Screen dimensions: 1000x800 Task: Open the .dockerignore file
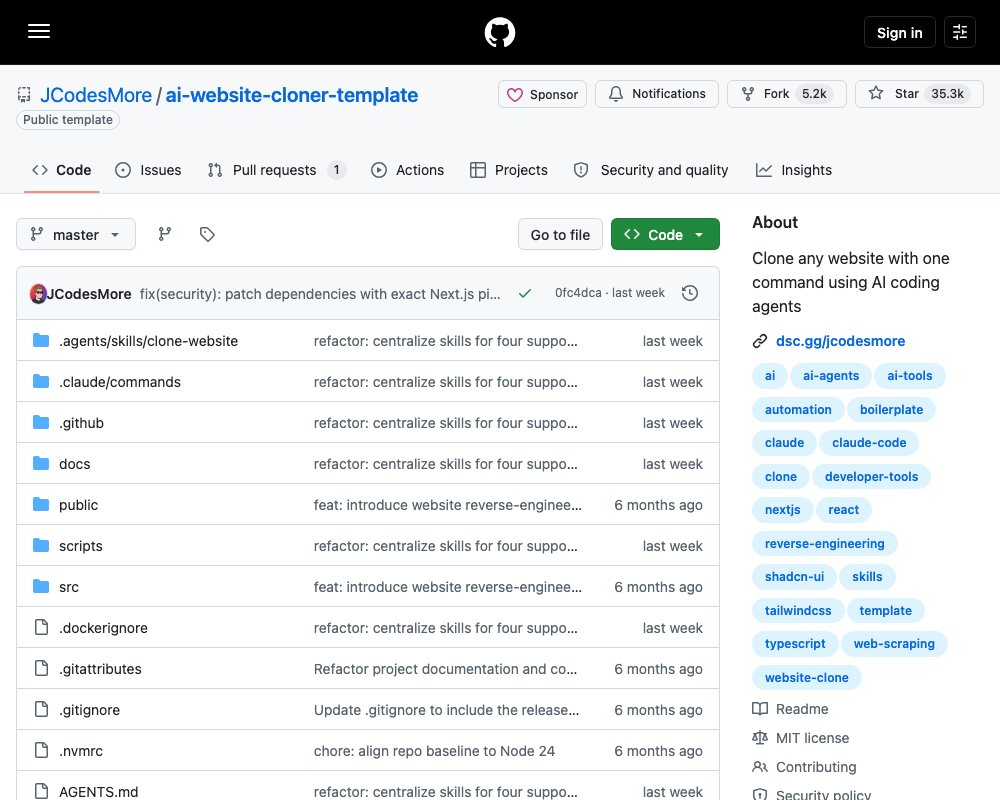click(103, 628)
